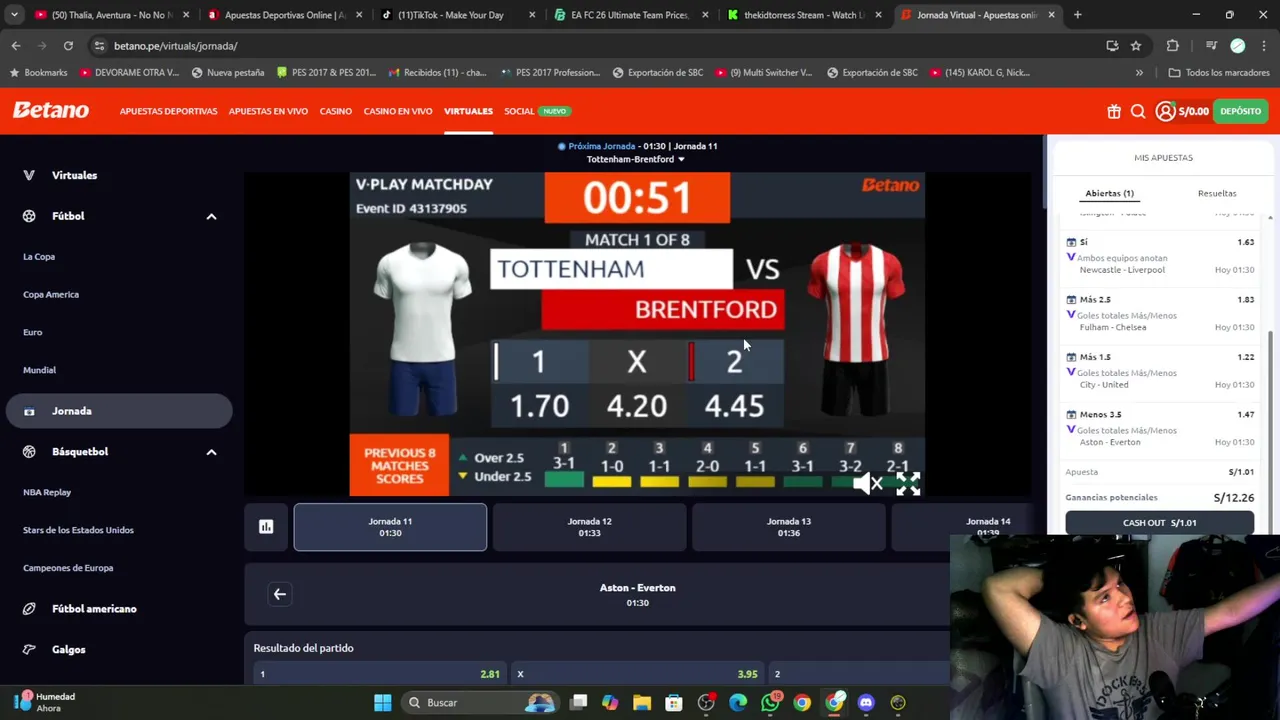Viewport: 1280px width, 720px height.
Task: Open Stars de los Estados Unidos
Action: [78, 530]
